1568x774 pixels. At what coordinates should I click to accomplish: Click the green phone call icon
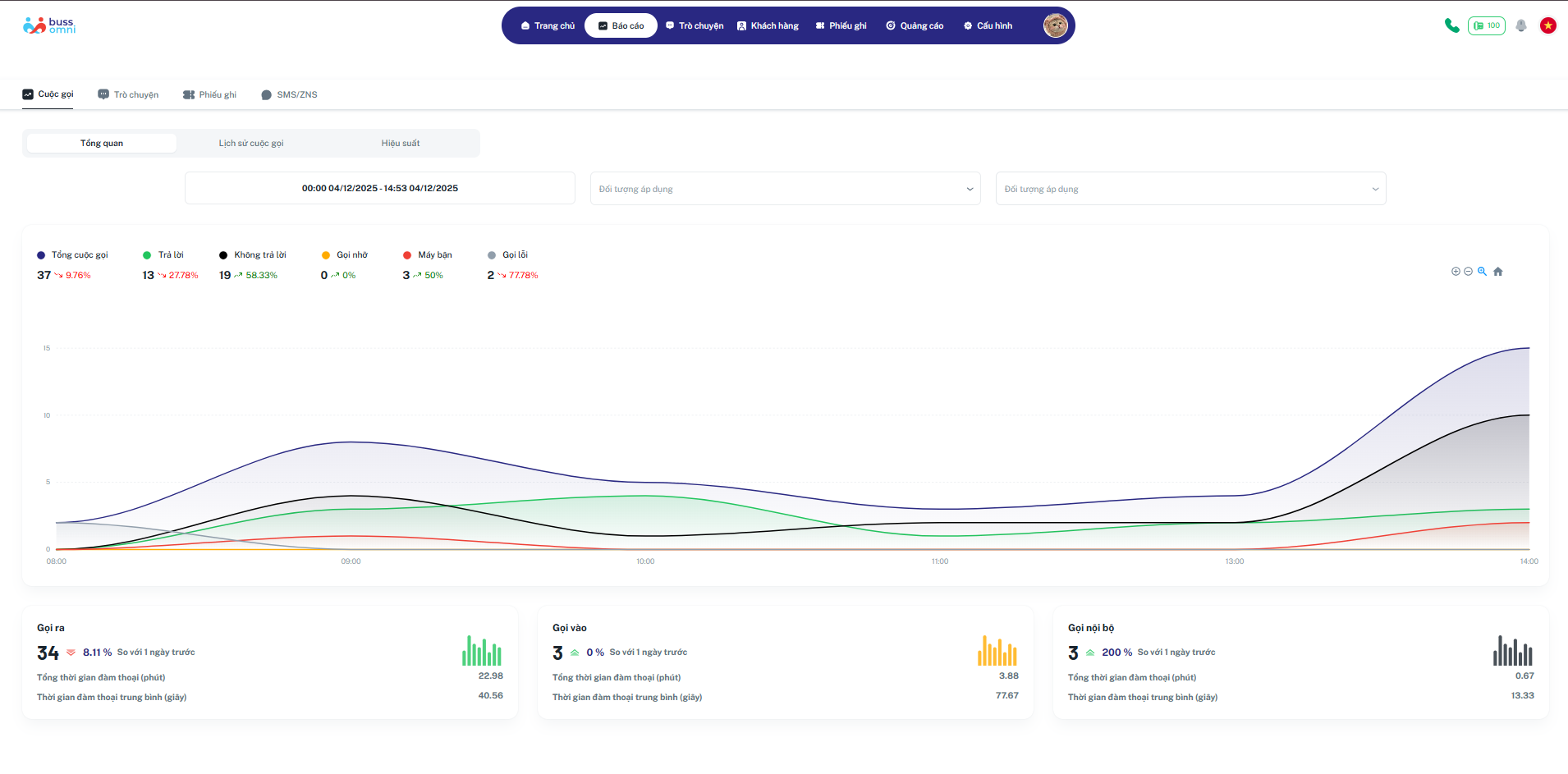coord(1451,25)
